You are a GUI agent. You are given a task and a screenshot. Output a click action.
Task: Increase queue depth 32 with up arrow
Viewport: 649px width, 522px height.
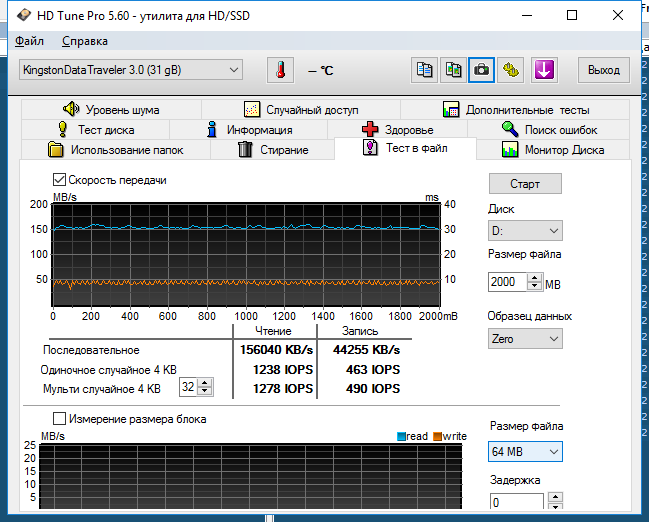(205, 382)
